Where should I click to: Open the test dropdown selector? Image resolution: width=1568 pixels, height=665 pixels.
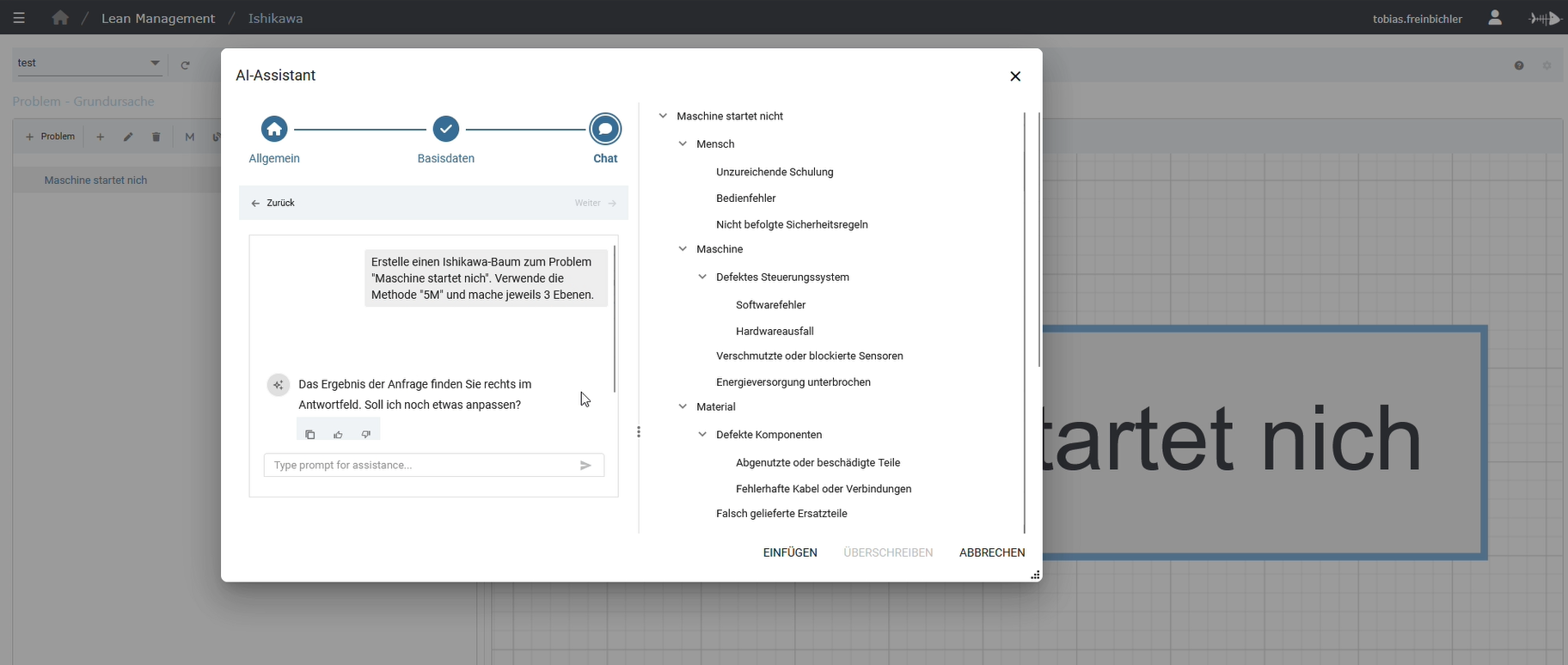[155, 64]
